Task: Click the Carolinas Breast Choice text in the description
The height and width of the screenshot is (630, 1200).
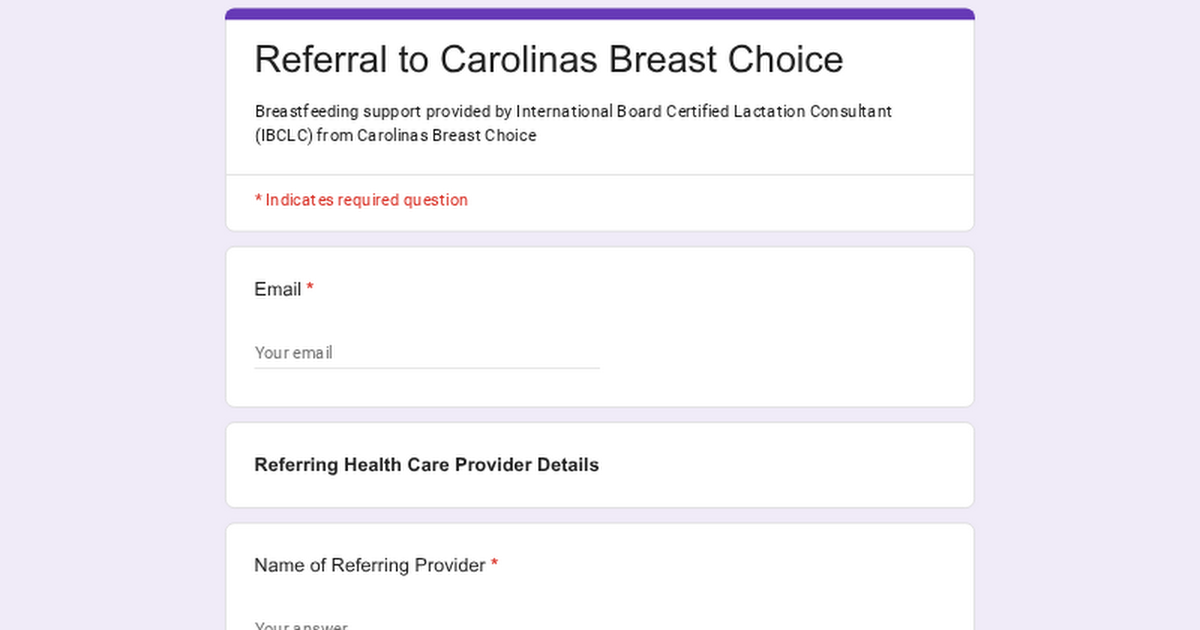Action: 447,135
